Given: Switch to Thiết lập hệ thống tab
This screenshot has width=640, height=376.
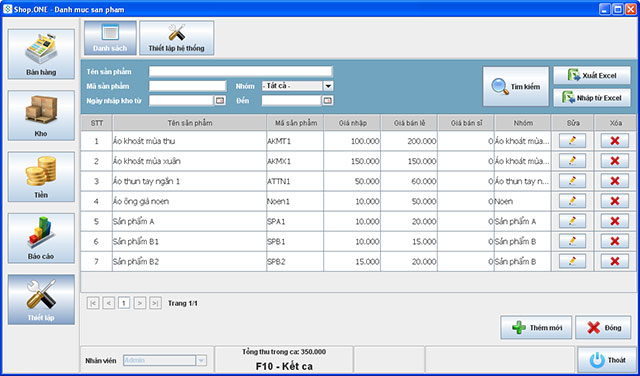Looking at the screenshot, I should [176, 38].
